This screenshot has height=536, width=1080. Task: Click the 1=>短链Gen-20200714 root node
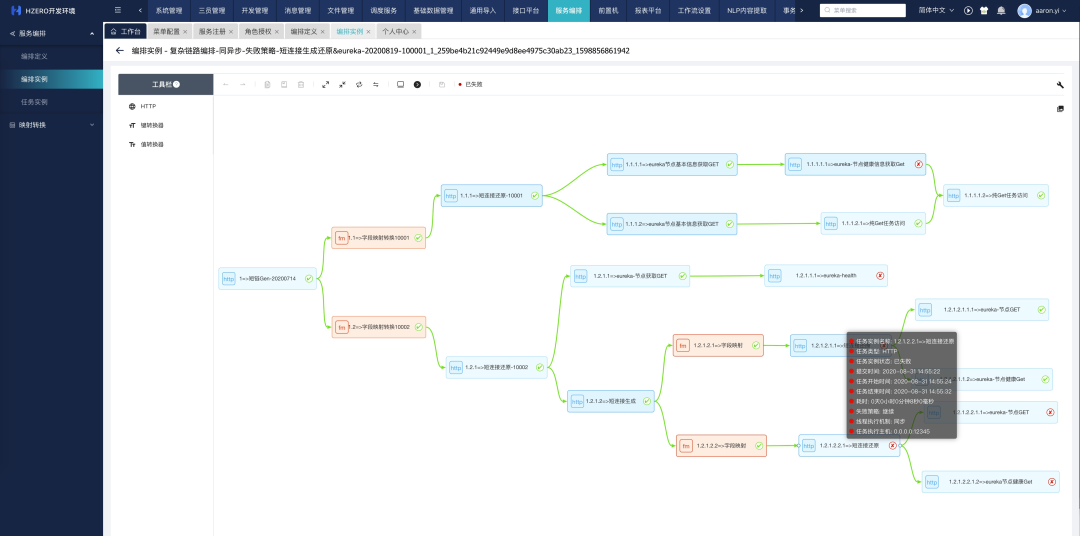(268, 279)
